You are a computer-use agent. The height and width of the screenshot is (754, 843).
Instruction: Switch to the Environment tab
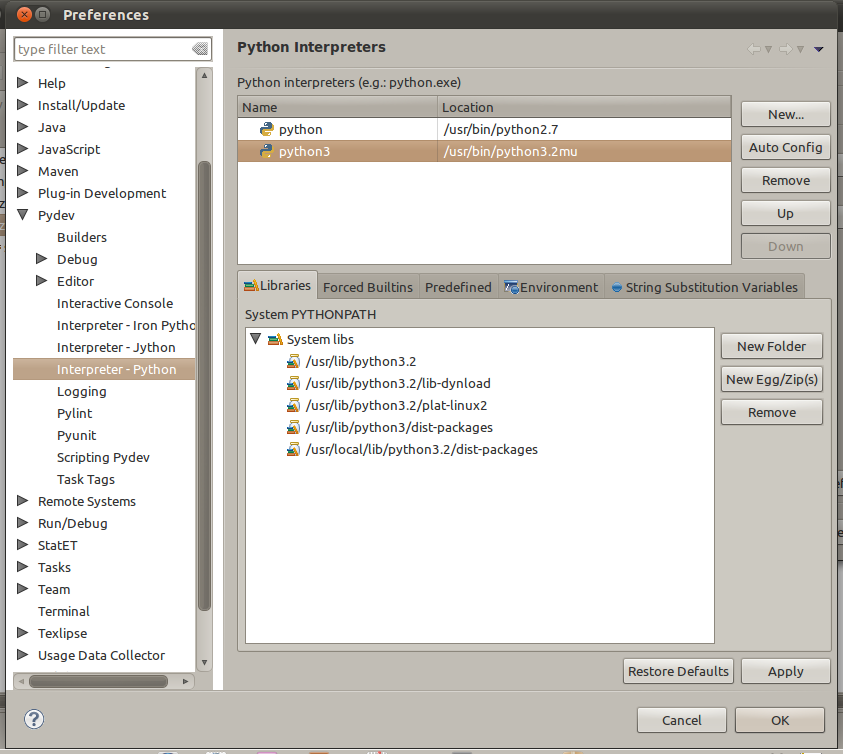tap(551, 287)
